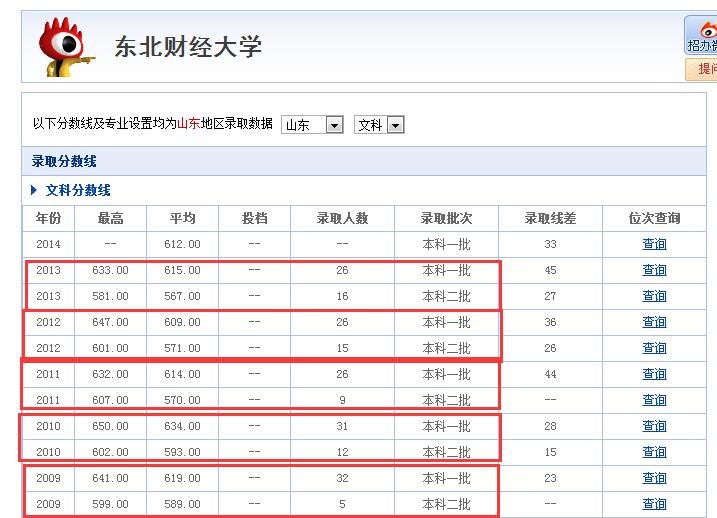Select the 633.00 highest score cell
Viewport: 717px width, 518px height.
(110, 270)
